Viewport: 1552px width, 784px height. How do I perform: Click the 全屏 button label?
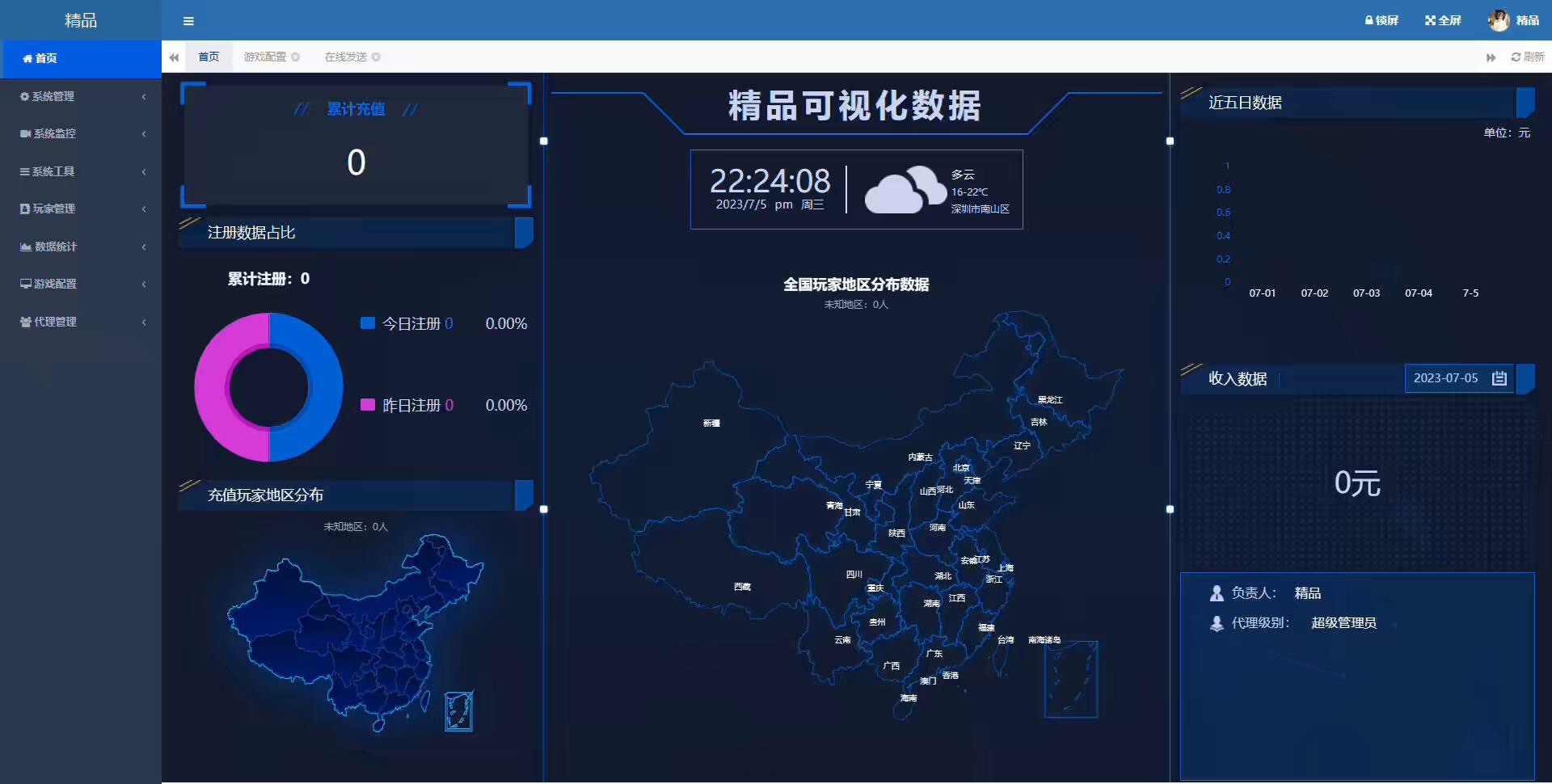click(1449, 21)
